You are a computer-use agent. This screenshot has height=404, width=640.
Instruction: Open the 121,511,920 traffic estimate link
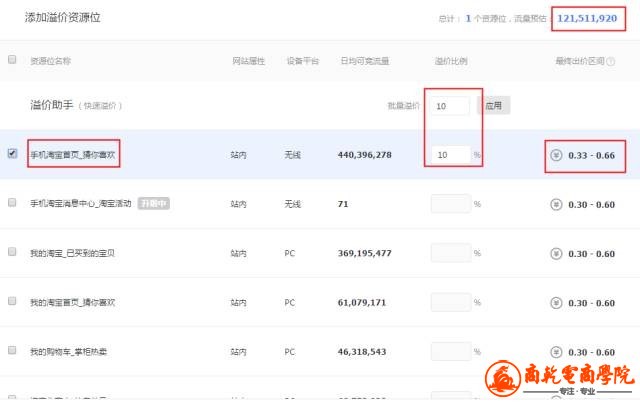[x=587, y=18]
